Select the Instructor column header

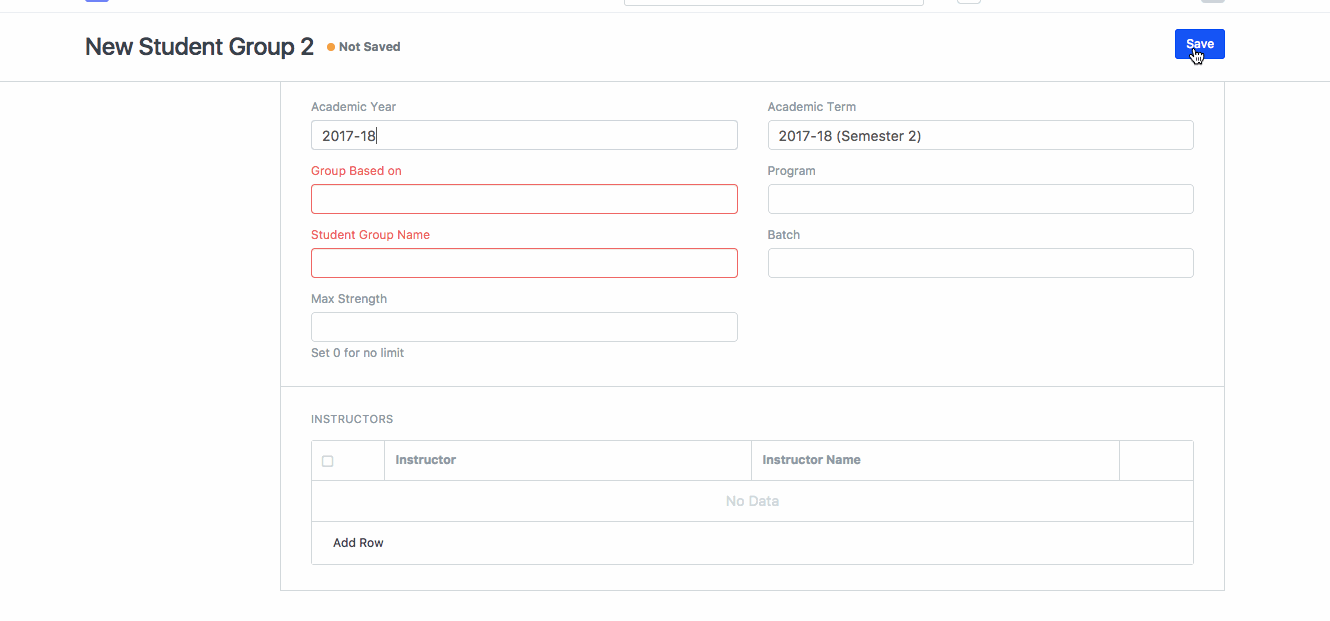425,460
